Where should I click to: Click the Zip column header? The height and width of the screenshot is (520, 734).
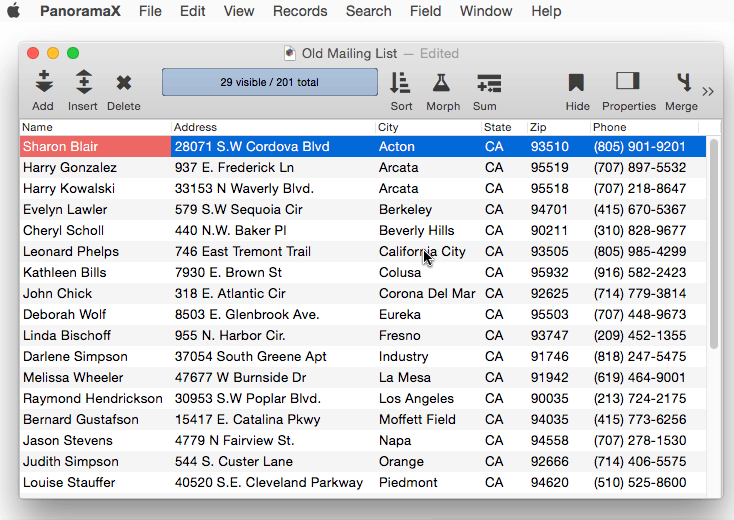coord(558,127)
